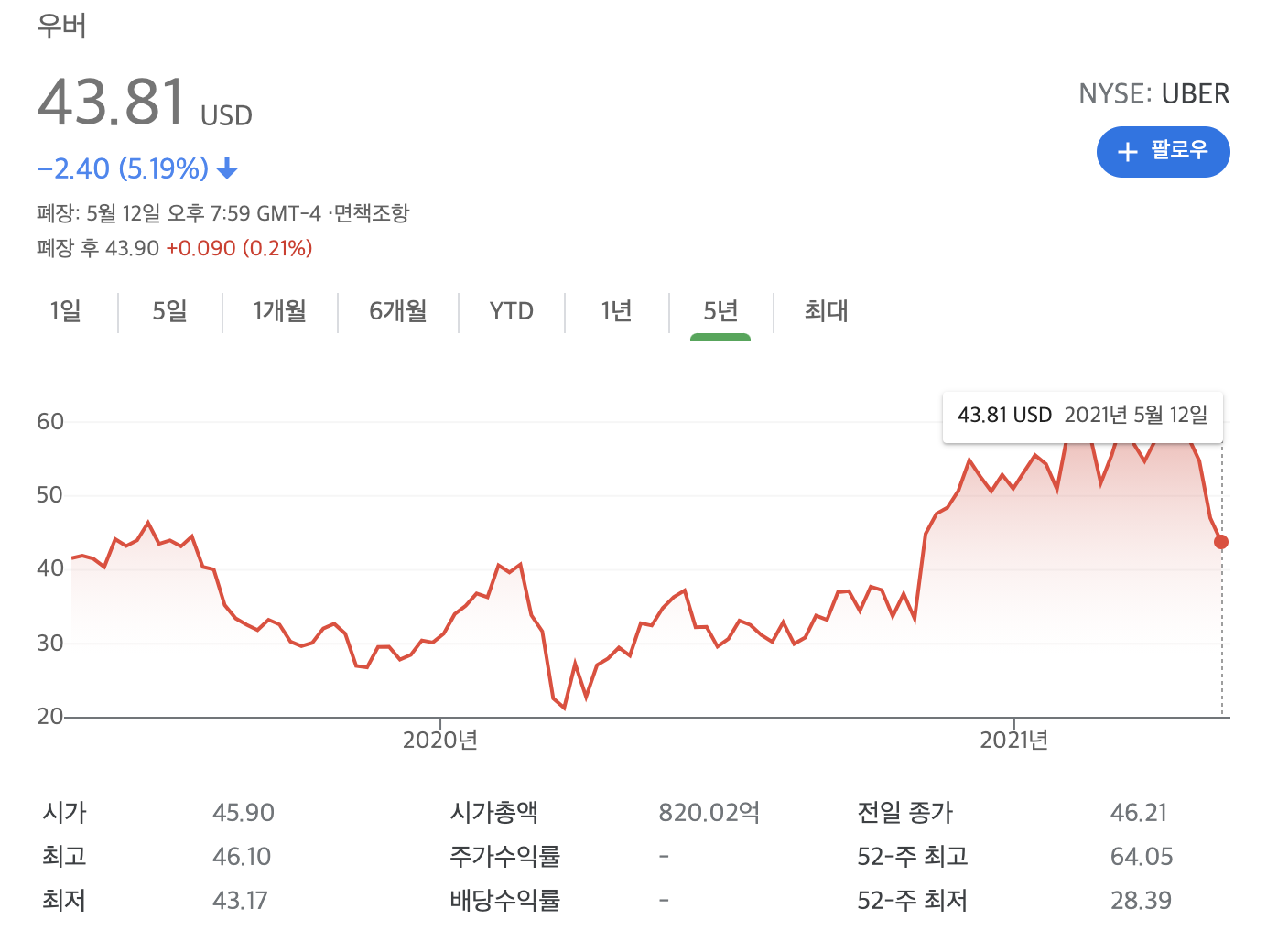The height and width of the screenshot is (952, 1267).
Task: Click the Follow (팔로우) button
Action: pyautogui.click(x=1163, y=151)
